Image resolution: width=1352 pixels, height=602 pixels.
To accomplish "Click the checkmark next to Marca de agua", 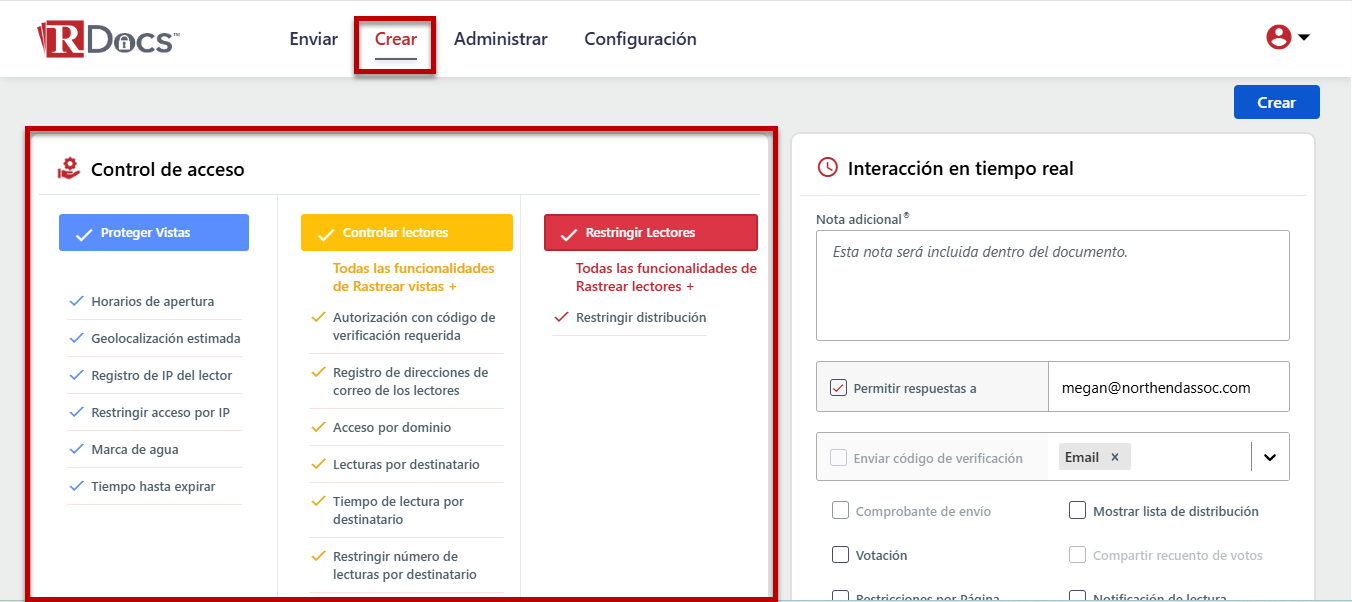I will tap(77, 449).
